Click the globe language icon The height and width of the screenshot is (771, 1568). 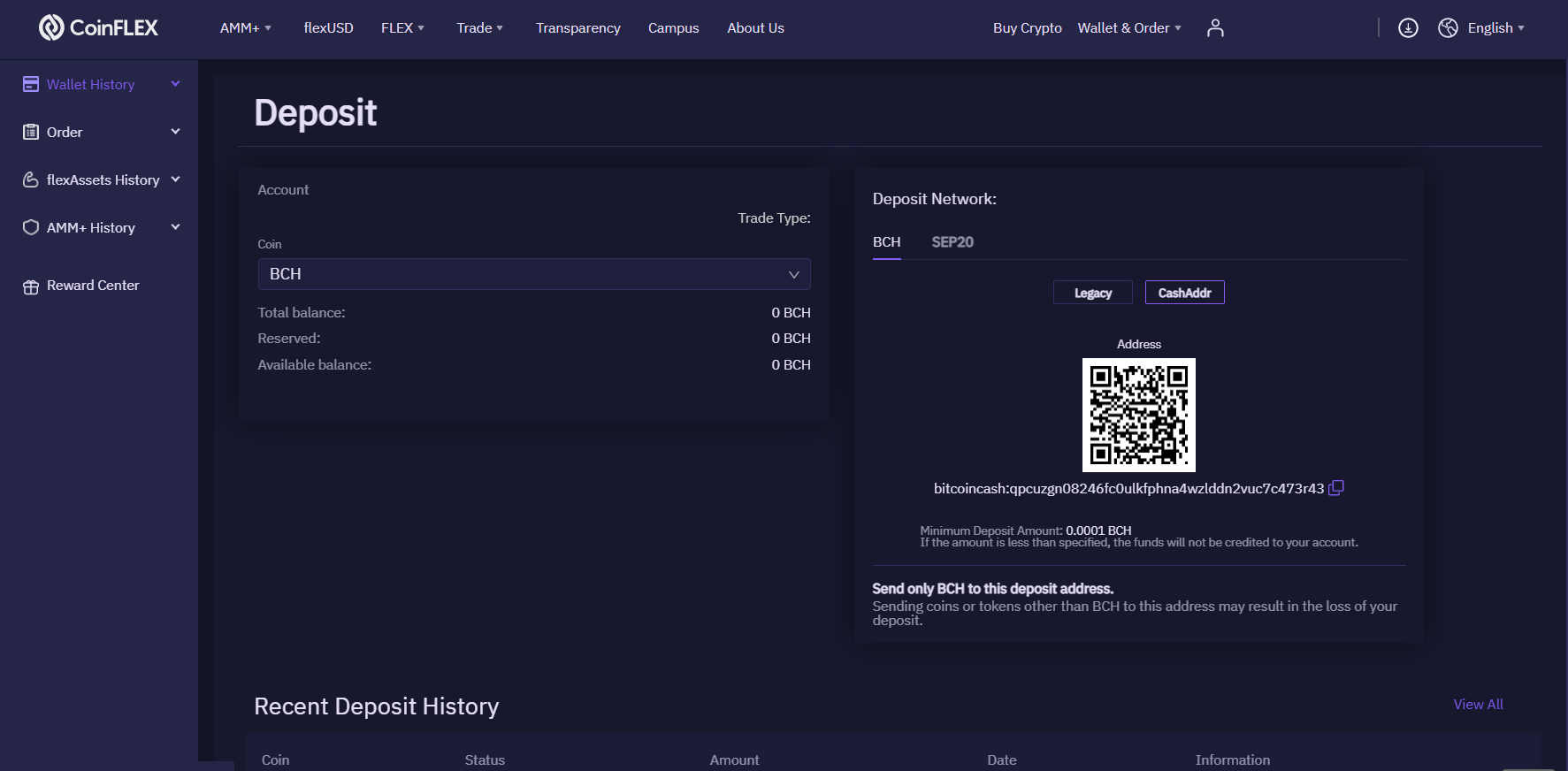click(x=1448, y=28)
